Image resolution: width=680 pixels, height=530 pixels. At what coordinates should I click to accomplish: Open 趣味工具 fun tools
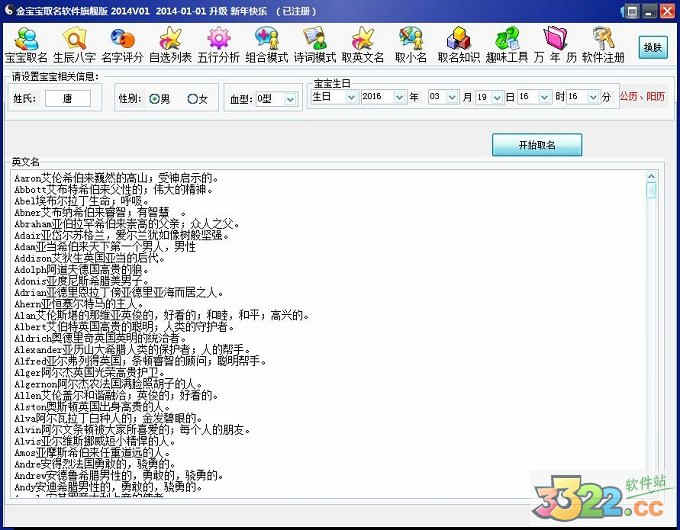tap(507, 45)
